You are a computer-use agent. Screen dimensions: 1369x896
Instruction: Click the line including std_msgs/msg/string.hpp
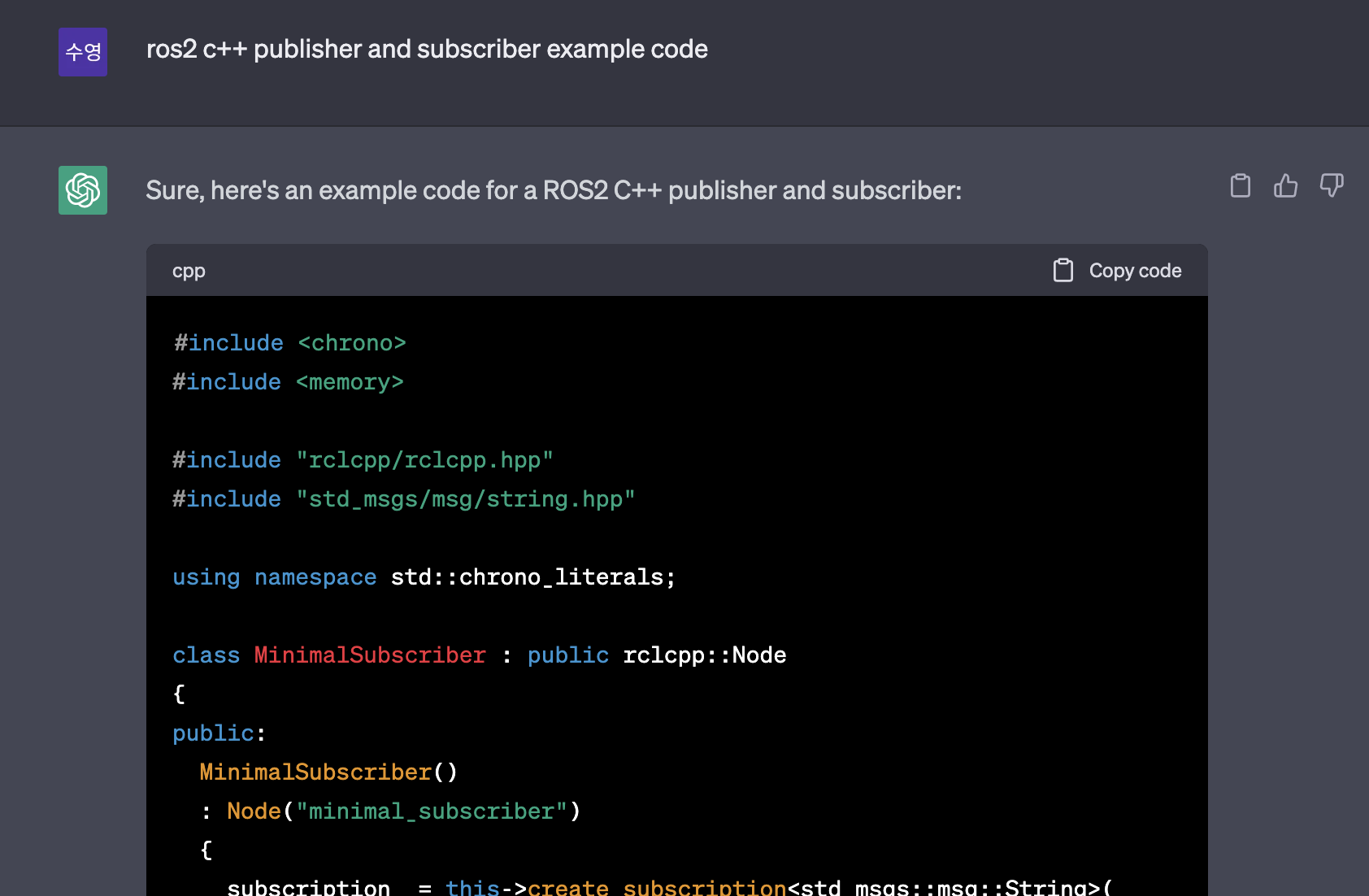[x=403, y=499]
